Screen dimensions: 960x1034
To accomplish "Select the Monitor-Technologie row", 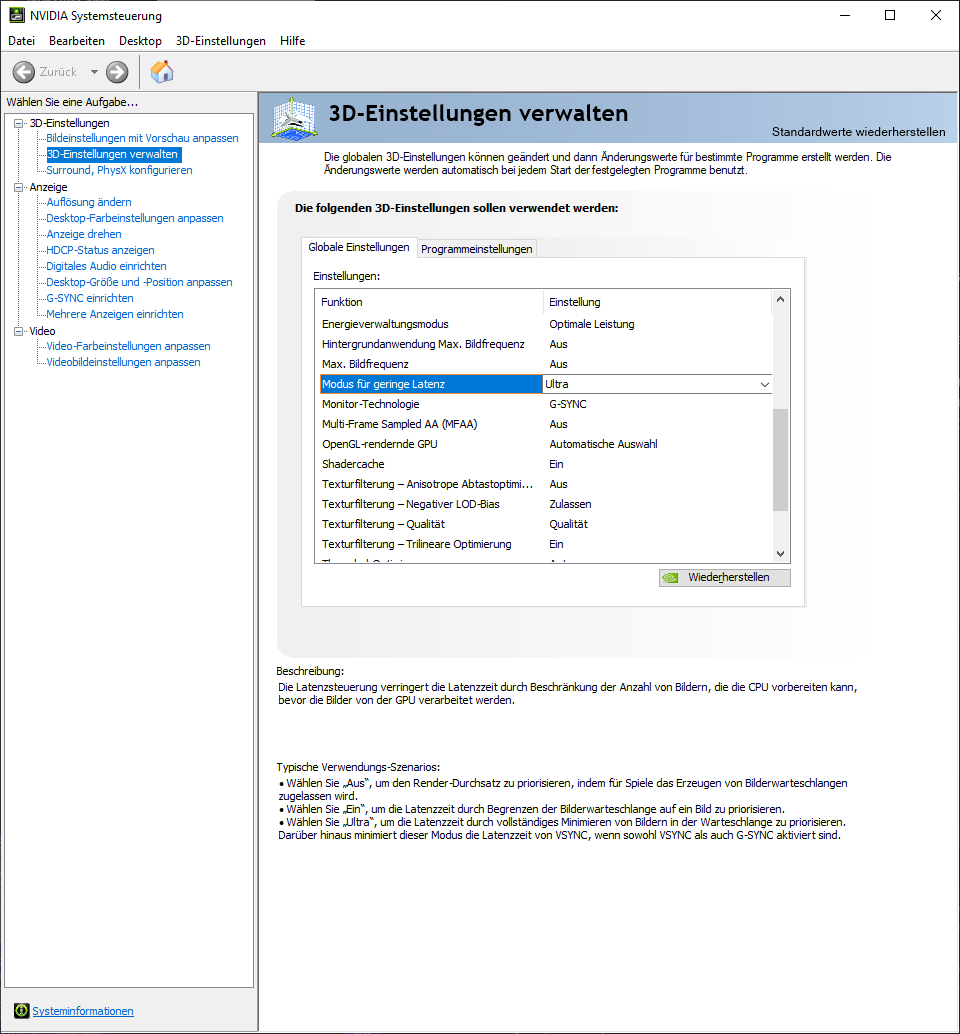I will coord(544,404).
